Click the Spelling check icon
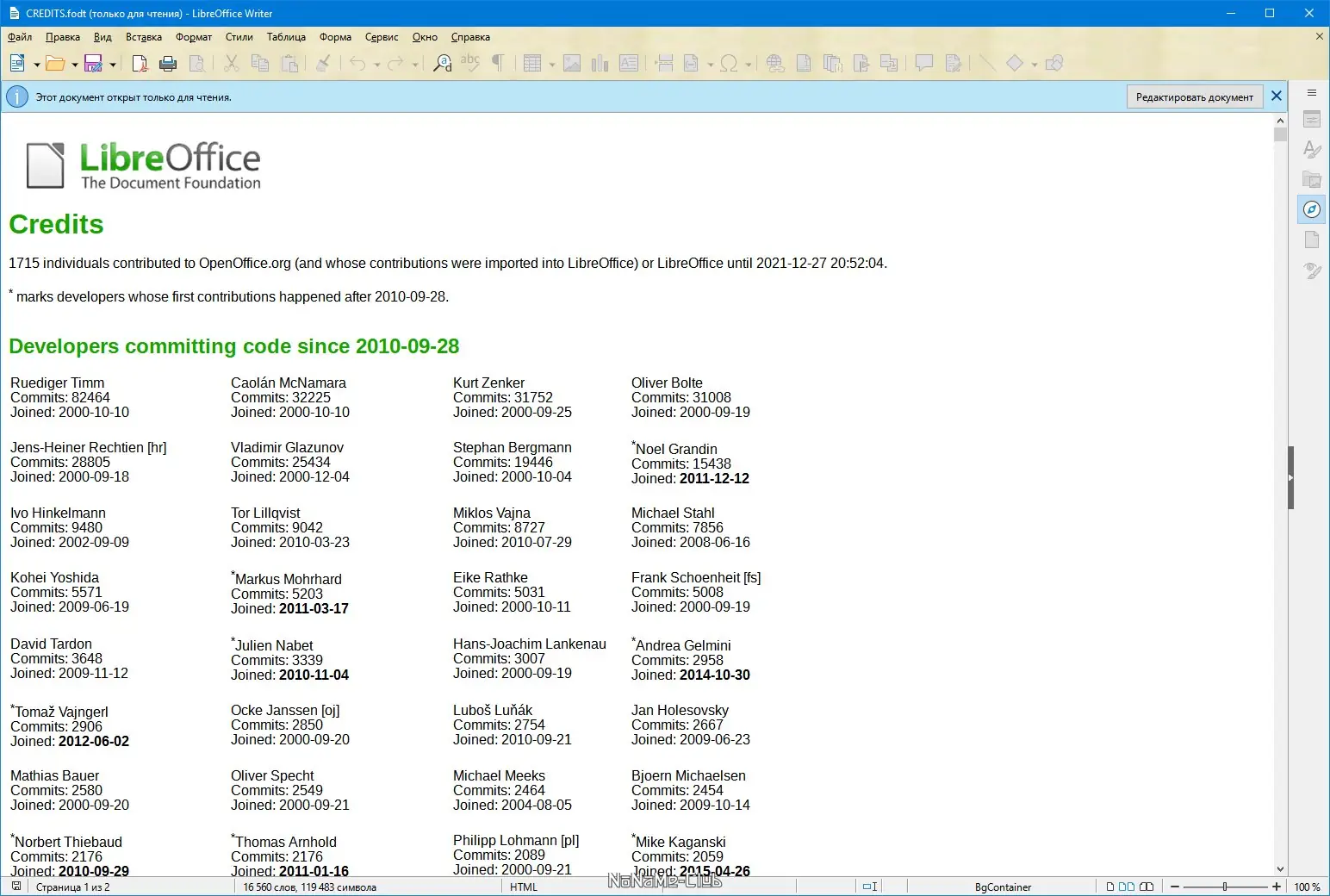Screen dimensions: 1330x896 coord(469,63)
